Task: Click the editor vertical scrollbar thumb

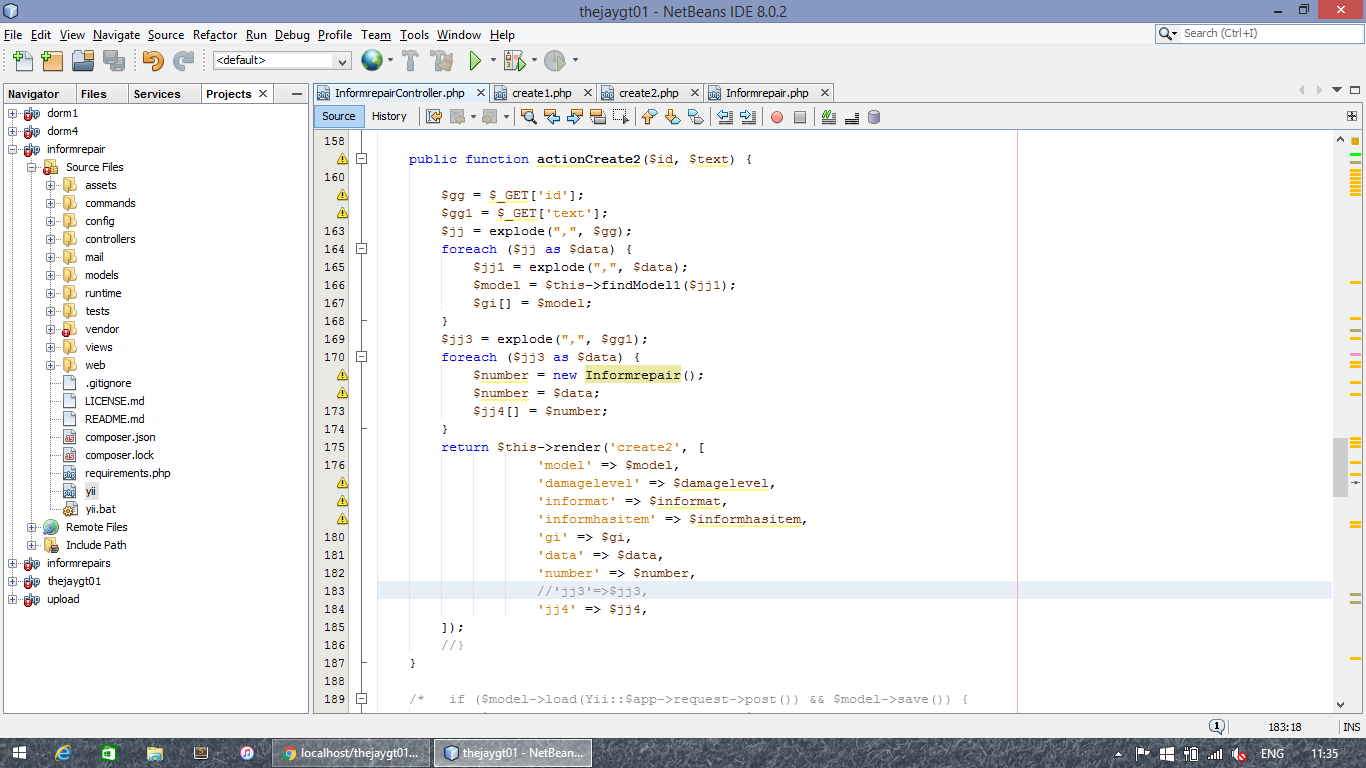Action: click(x=1340, y=467)
